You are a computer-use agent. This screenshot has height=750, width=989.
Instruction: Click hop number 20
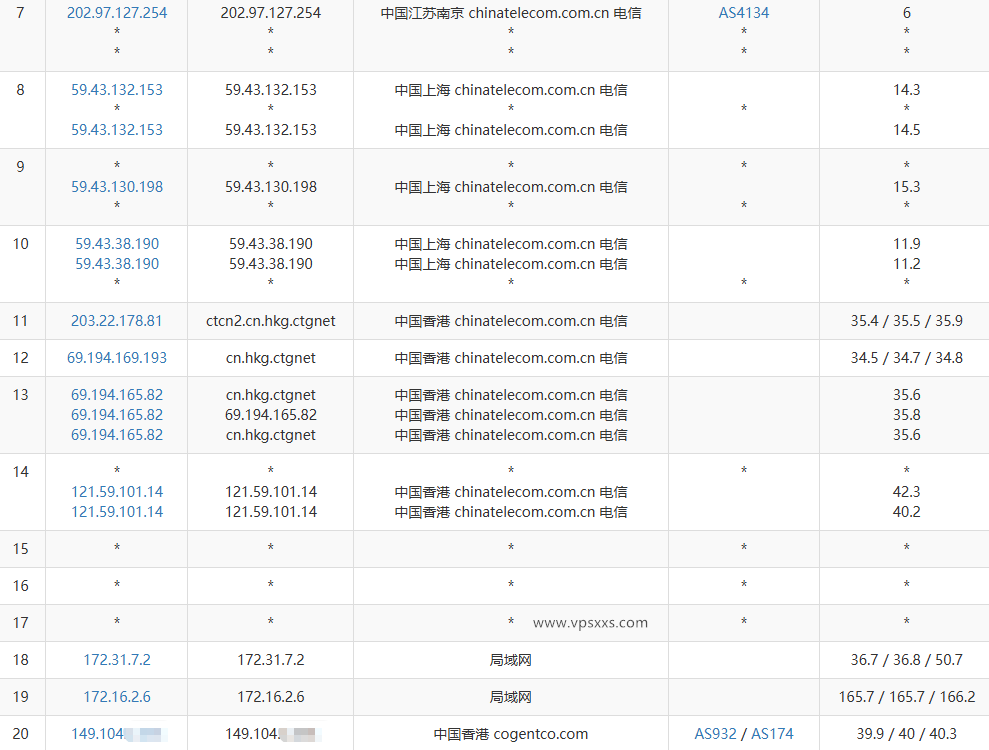pyautogui.click(x=21, y=734)
